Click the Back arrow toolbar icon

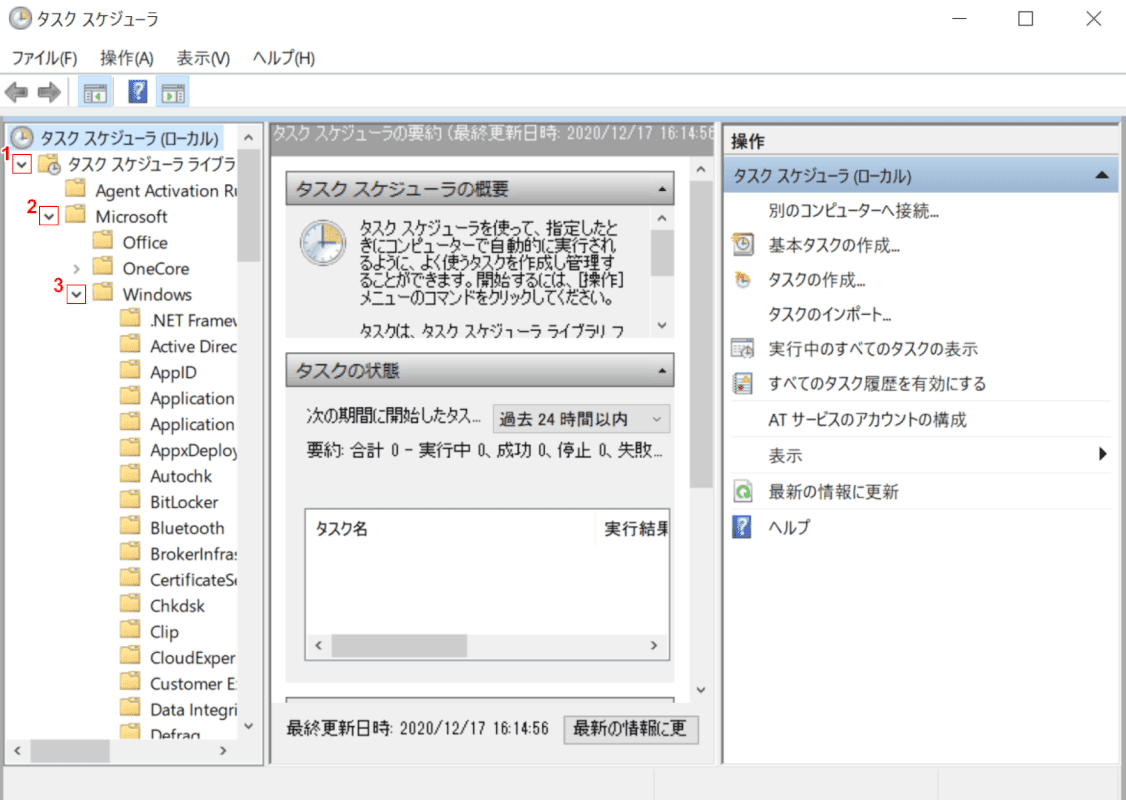(17, 92)
